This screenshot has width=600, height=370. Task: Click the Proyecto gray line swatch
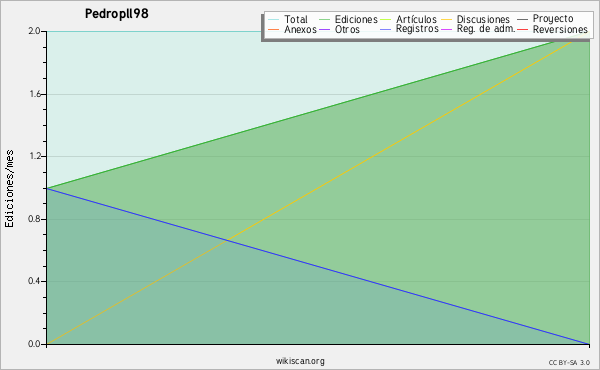coord(522,20)
